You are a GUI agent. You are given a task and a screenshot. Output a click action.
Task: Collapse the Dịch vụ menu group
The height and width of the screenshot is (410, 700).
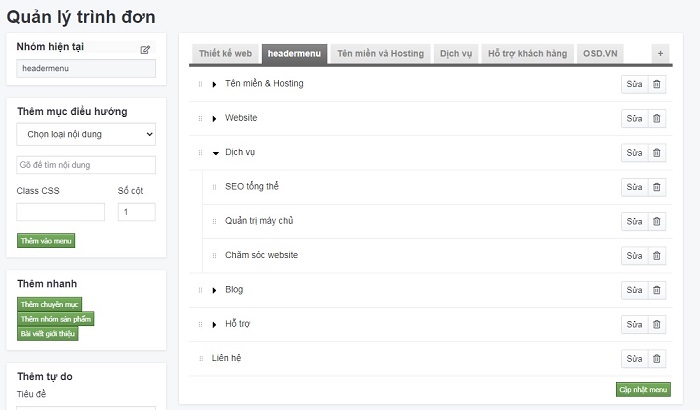[215, 153]
